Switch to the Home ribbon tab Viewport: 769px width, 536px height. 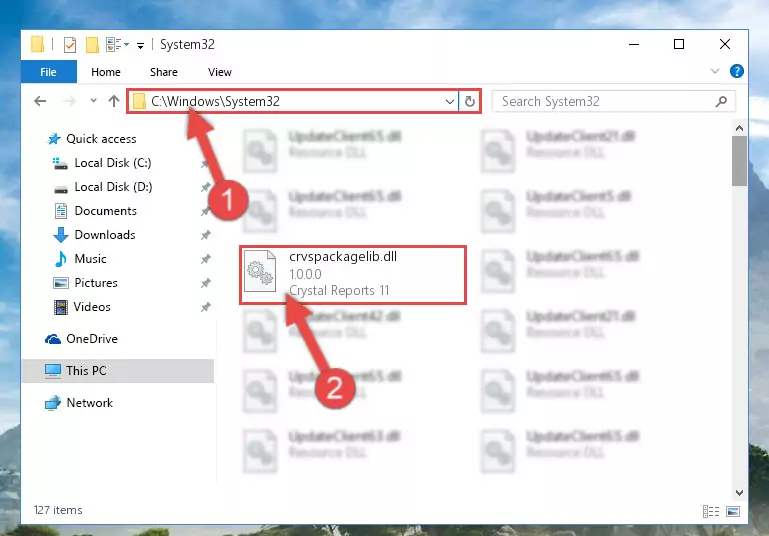pyautogui.click(x=106, y=72)
